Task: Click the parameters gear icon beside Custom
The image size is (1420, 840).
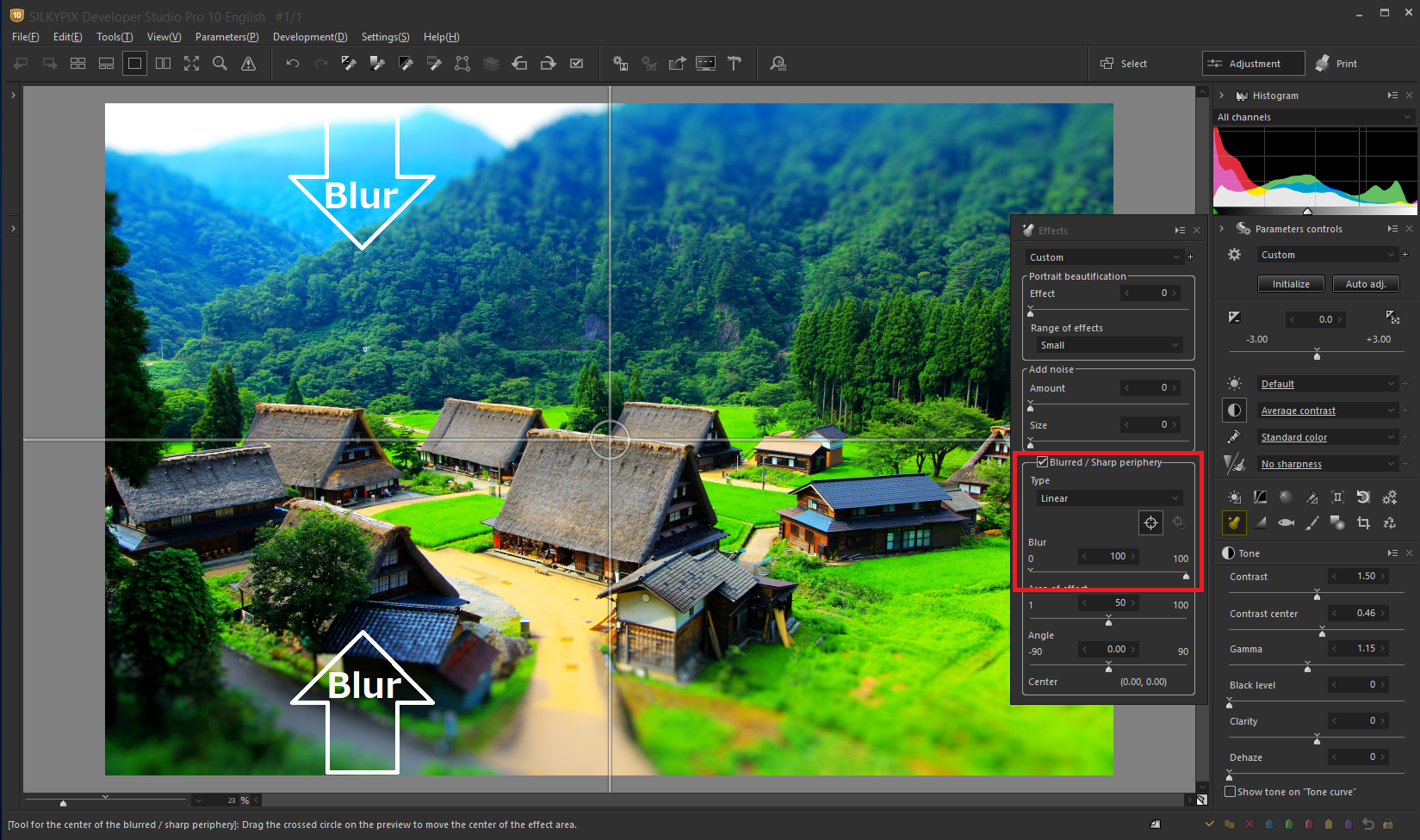Action: 1234,255
